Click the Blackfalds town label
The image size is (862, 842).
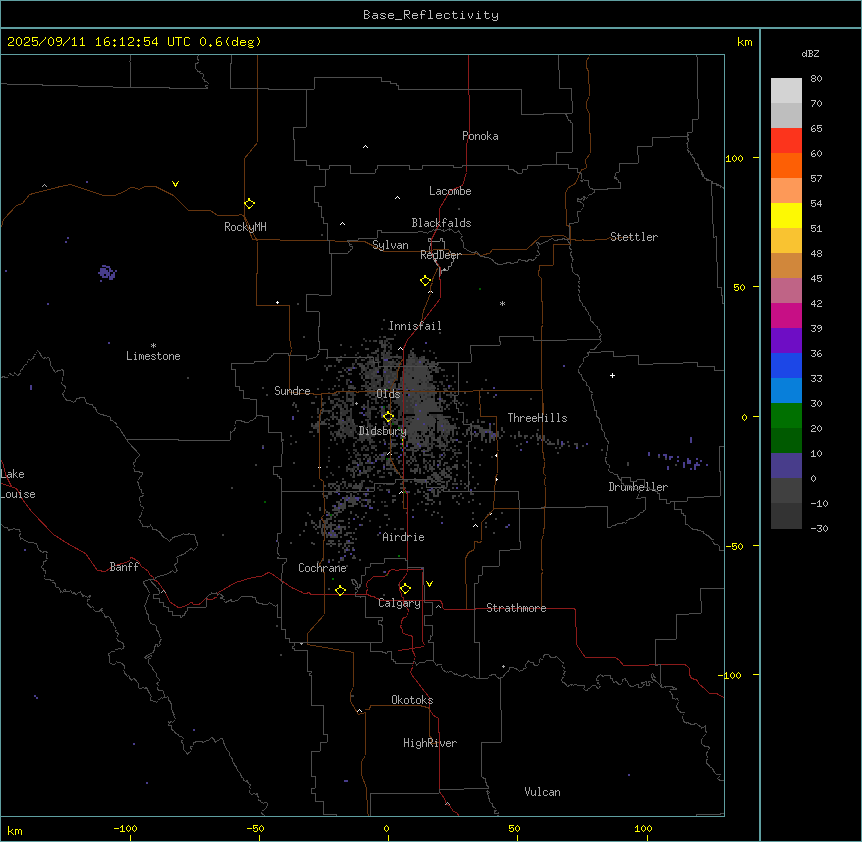pos(441,223)
